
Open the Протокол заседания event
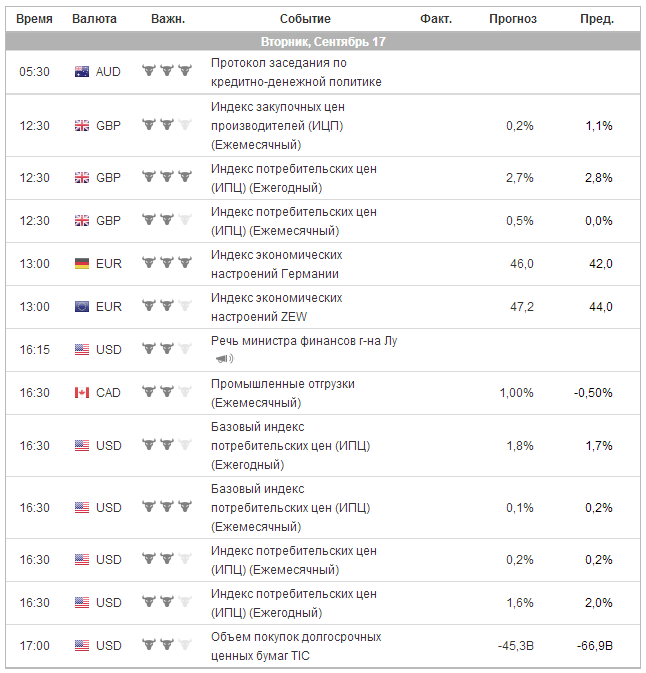click(295, 72)
